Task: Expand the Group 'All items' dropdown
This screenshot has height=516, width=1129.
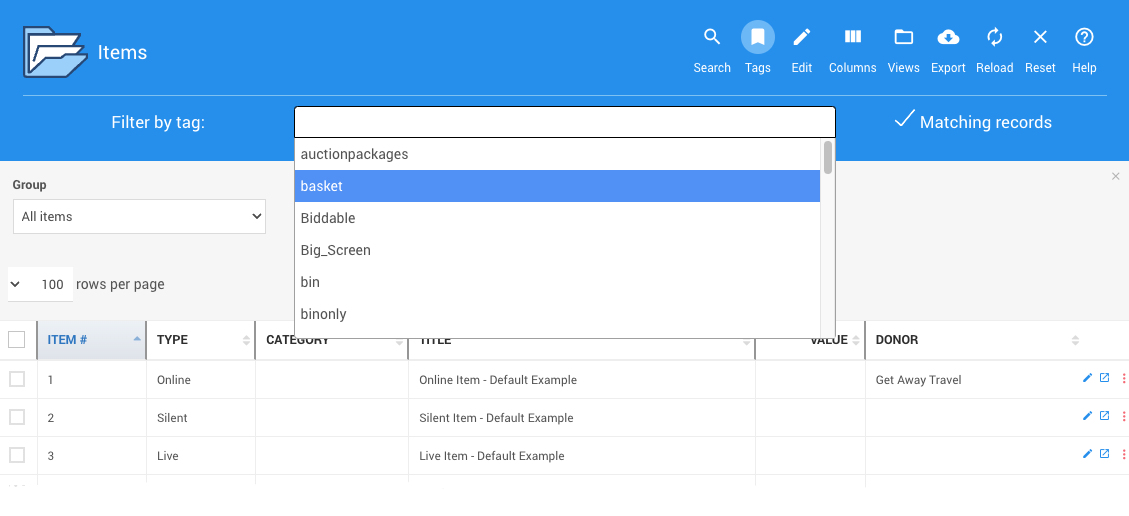Action: [x=139, y=216]
